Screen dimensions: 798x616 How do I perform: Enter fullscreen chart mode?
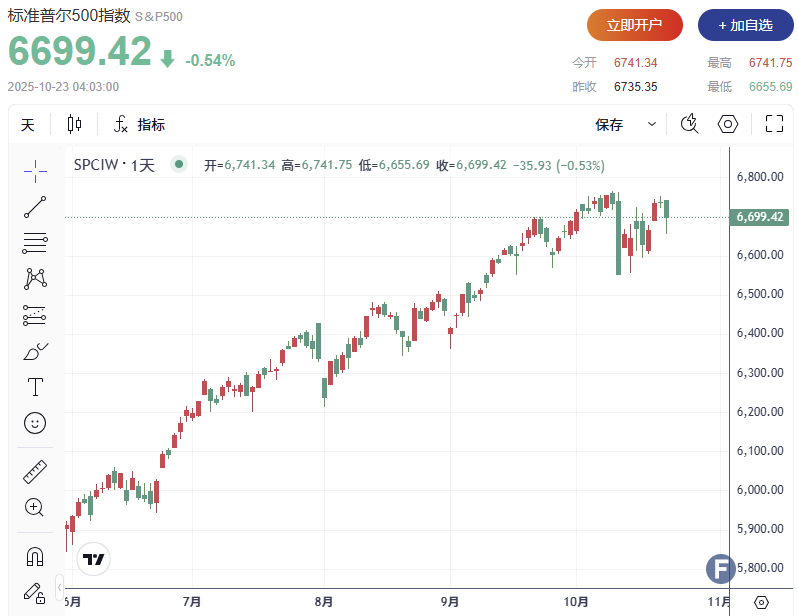coord(773,124)
